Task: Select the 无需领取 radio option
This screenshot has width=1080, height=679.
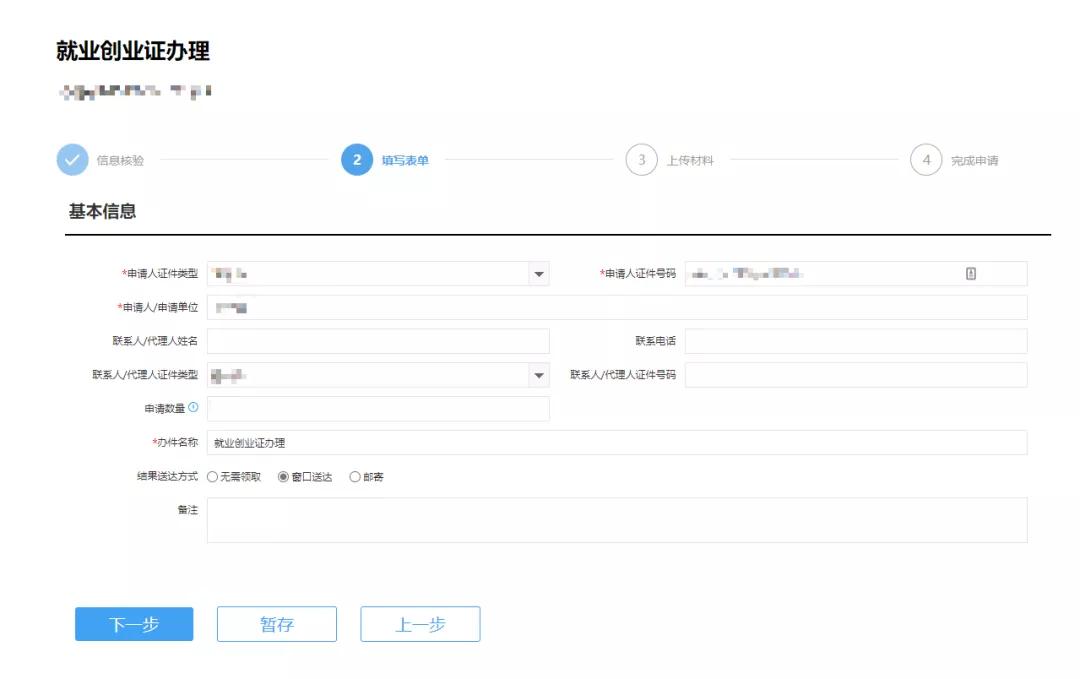Action: click(x=212, y=475)
